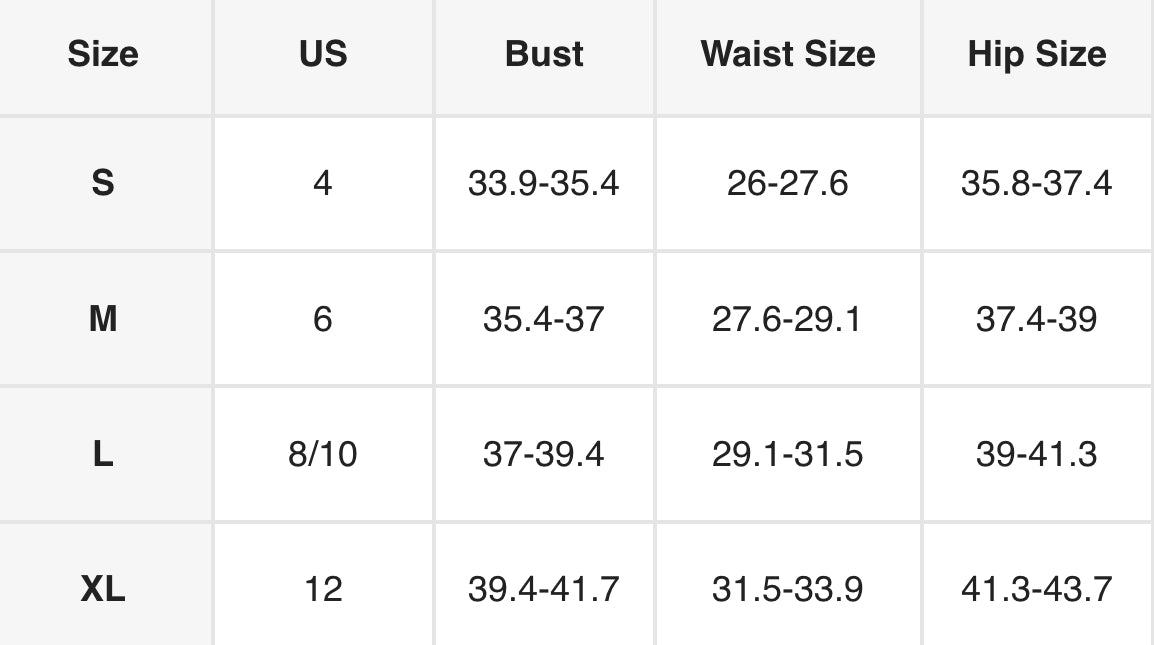Click bust value 39.4-41.7
Image resolution: width=1154 pixels, height=645 pixels.
(x=544, y=589)
